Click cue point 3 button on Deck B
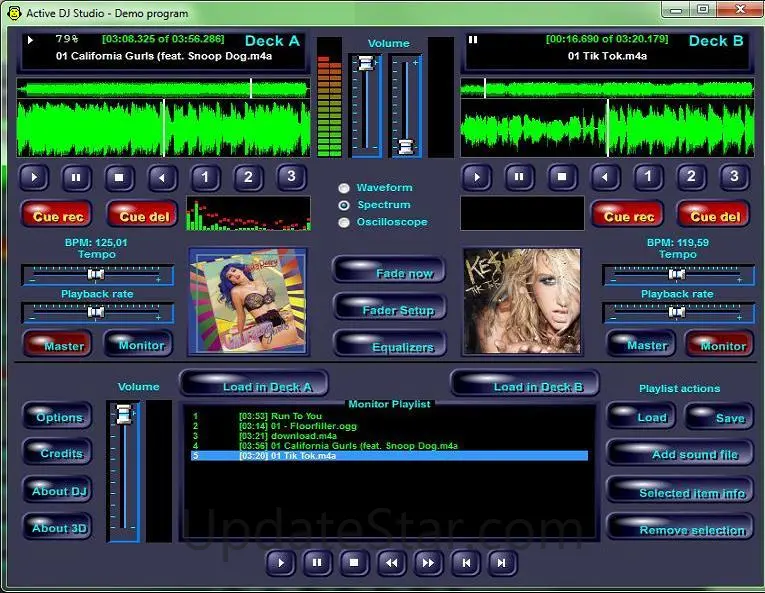This screenshot has width=765, height=593. pyautogui.click(x=733, y=178)
